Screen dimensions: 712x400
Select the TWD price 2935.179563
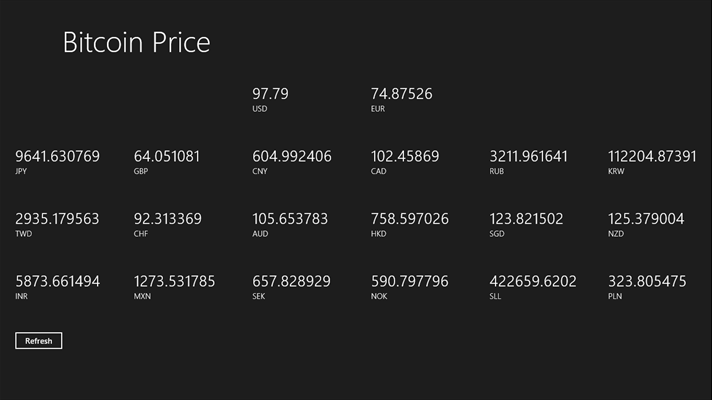[57, 219]
